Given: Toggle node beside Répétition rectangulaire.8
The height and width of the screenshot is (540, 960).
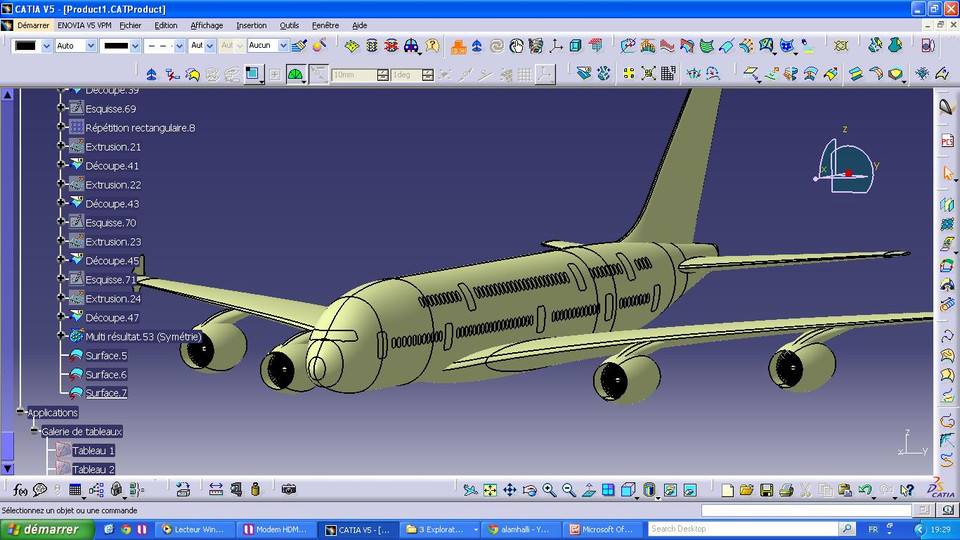Looking at the screenshot, I should (x=61, y=128).
